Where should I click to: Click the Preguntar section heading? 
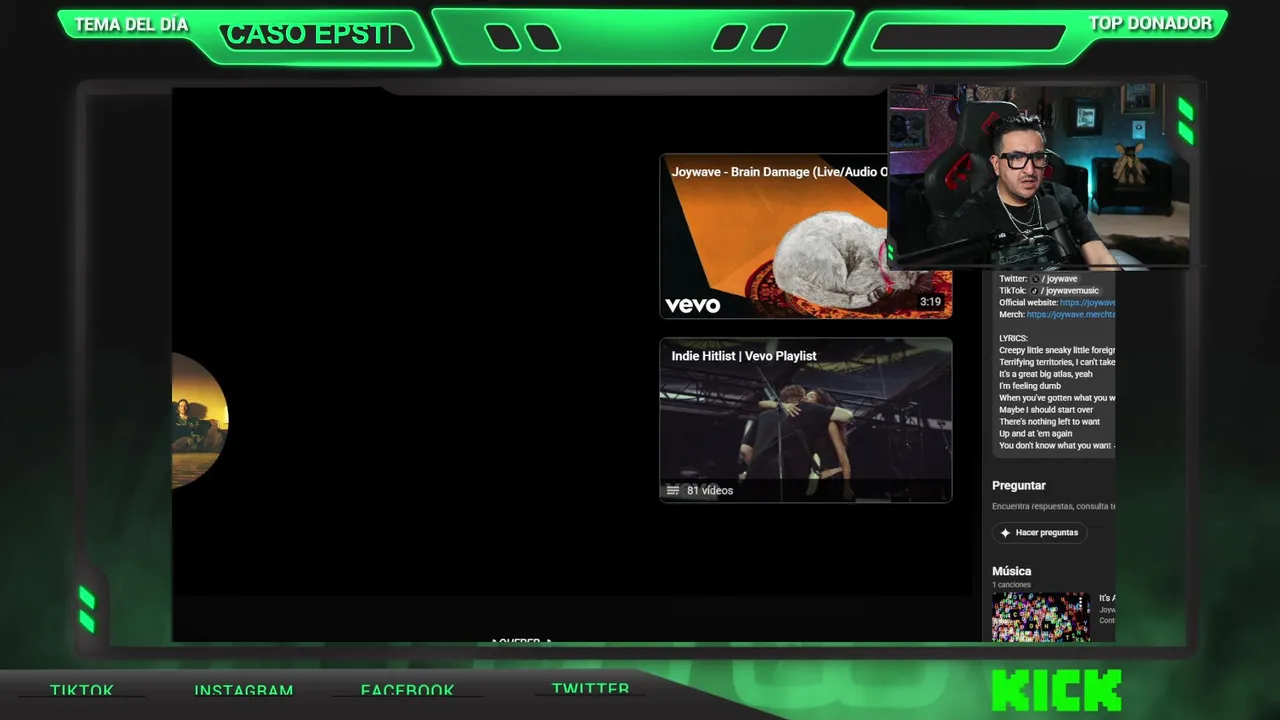point(1019,485)
